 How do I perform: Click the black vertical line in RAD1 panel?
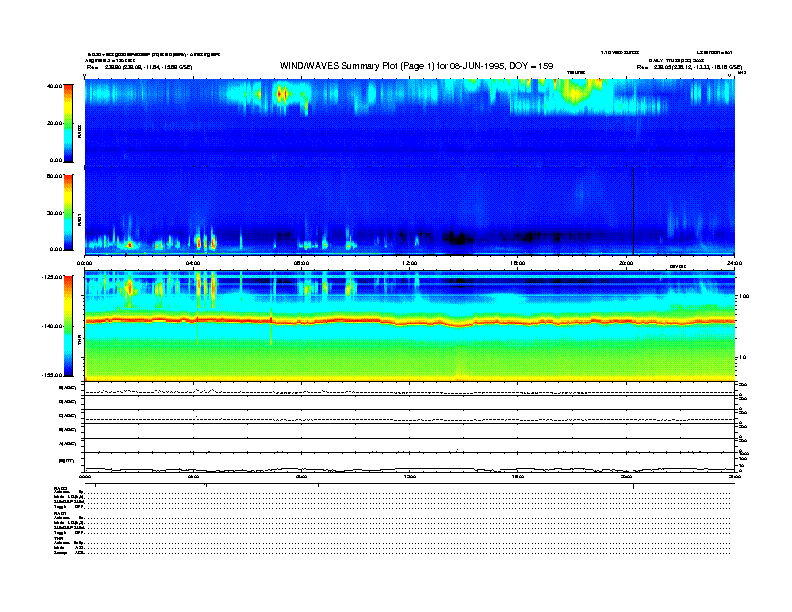(633, 211)
